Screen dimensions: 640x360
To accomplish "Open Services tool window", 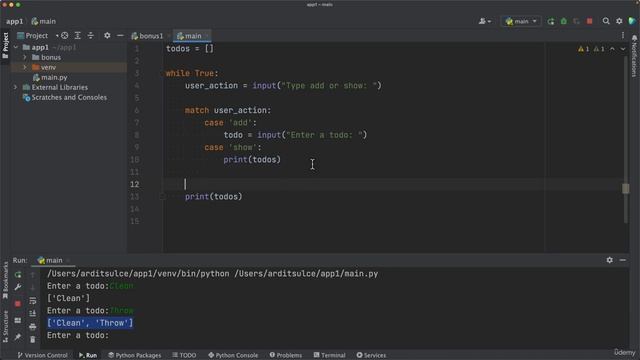I will coord(371,355).
